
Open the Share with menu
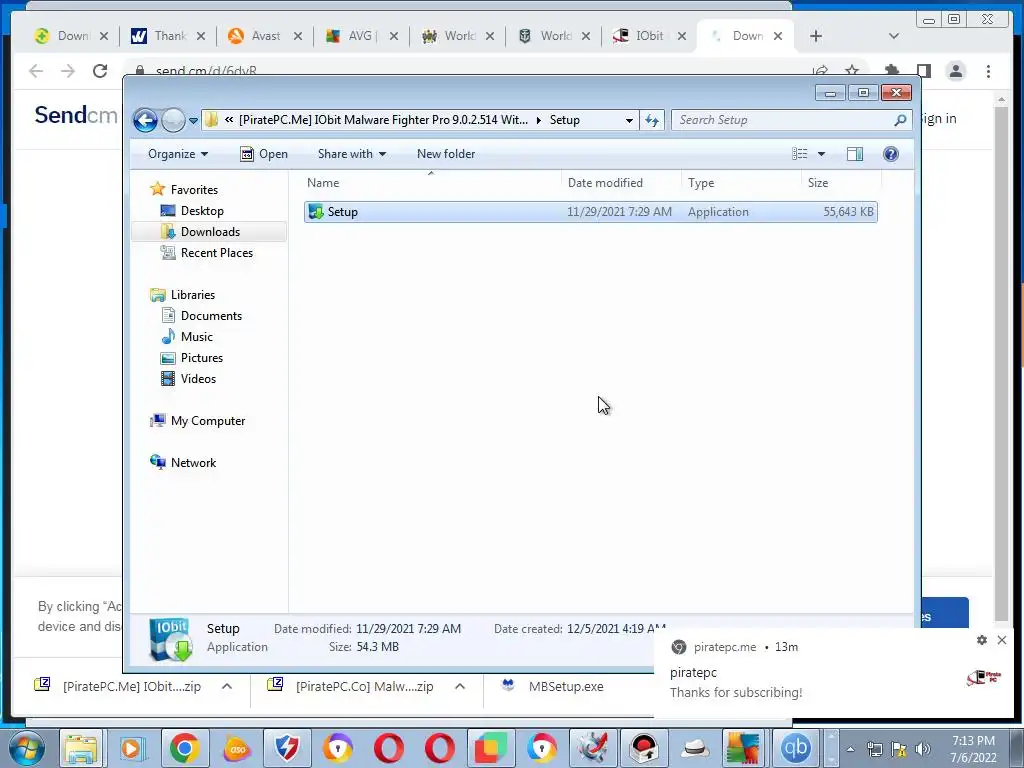pos(351,154)
